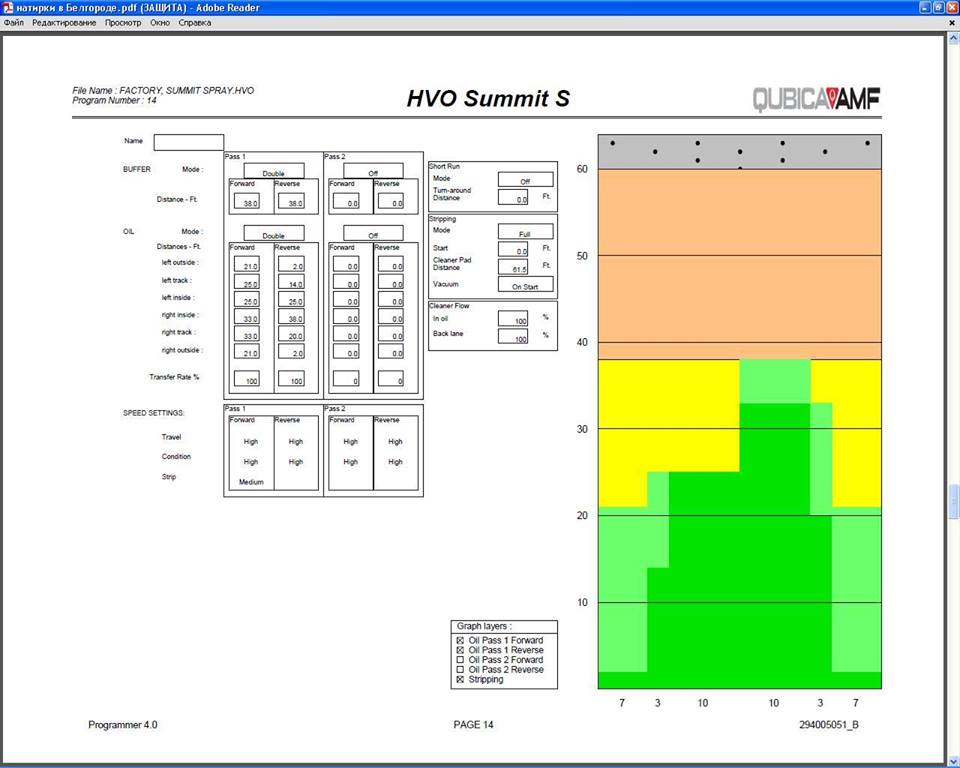The width and height of the screenshot is (960, 768).
Task: Toggle Oil Pass 1 Forward graph layer checkbox
Action: (460, 640)
